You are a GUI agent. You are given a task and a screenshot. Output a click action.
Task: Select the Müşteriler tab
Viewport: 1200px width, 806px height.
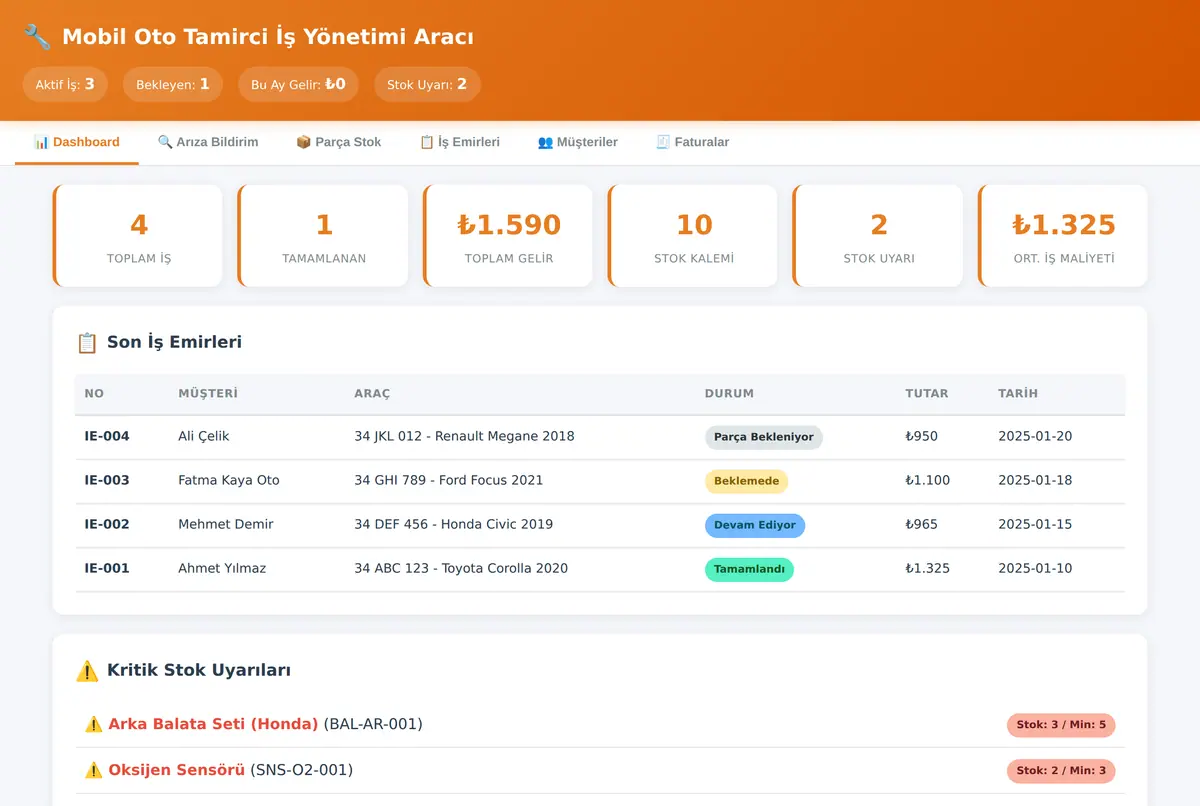[x=578, y=142]
